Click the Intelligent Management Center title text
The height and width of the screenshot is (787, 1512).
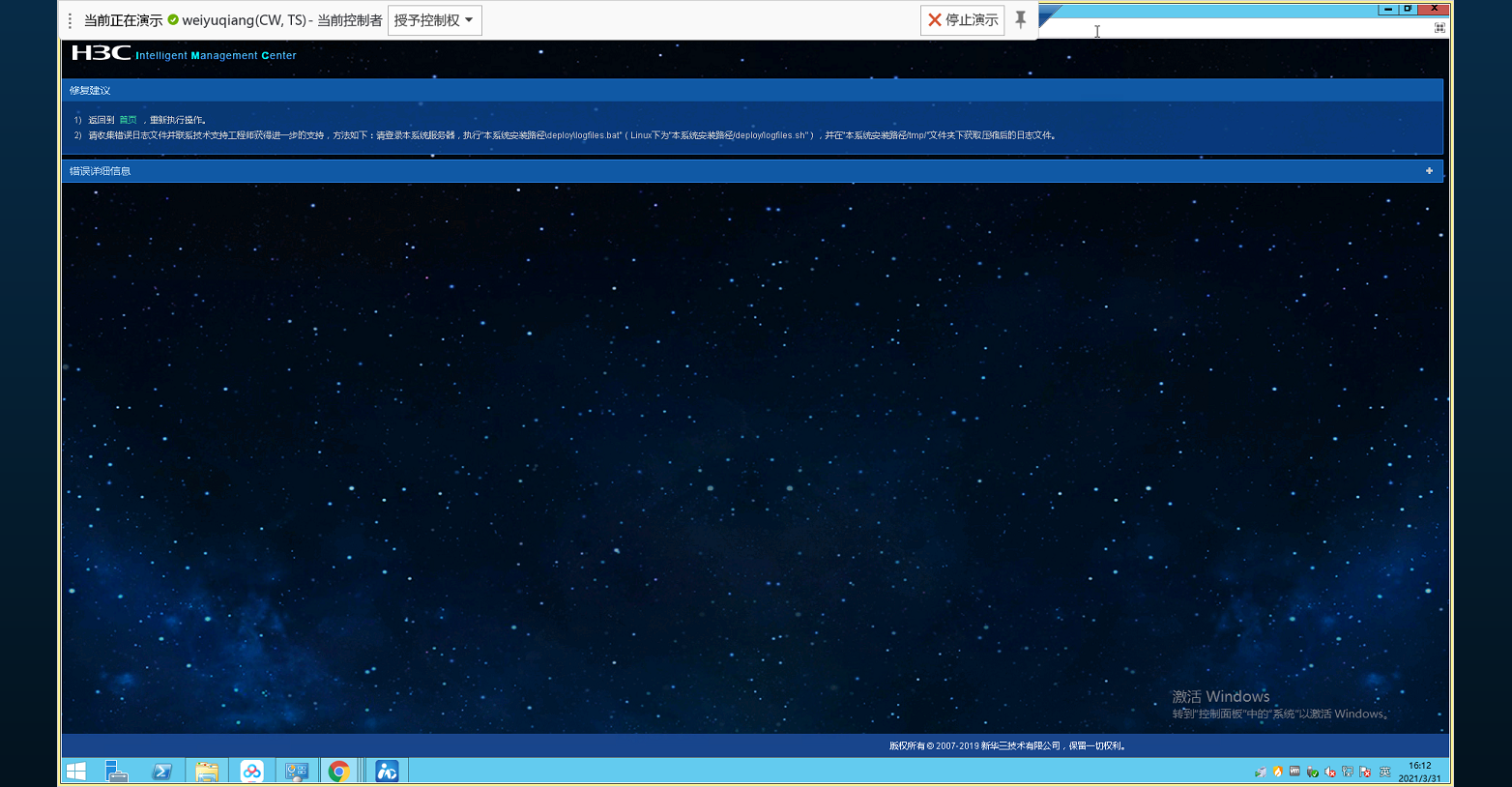click(216, 56)
